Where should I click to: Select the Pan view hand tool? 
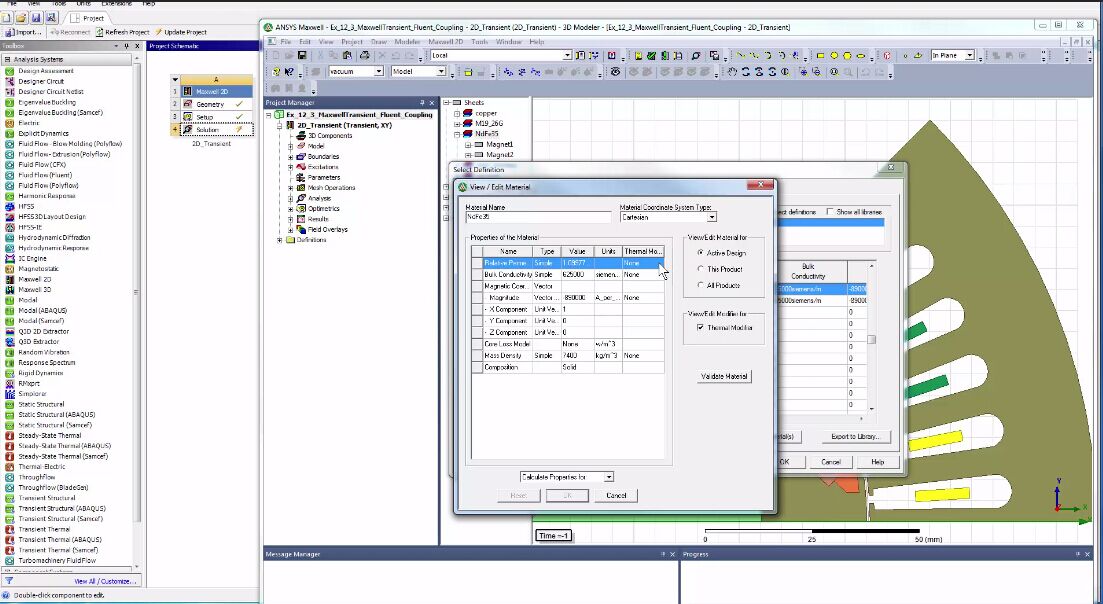[732, 72]
